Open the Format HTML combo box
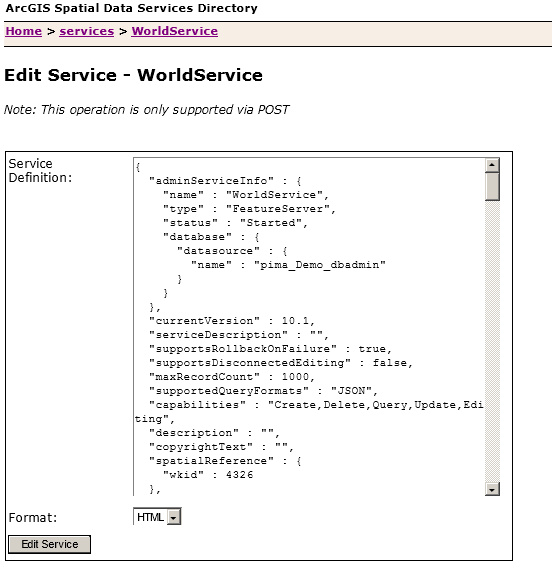Viewport: 552px width, 570px height. (157, 517)
